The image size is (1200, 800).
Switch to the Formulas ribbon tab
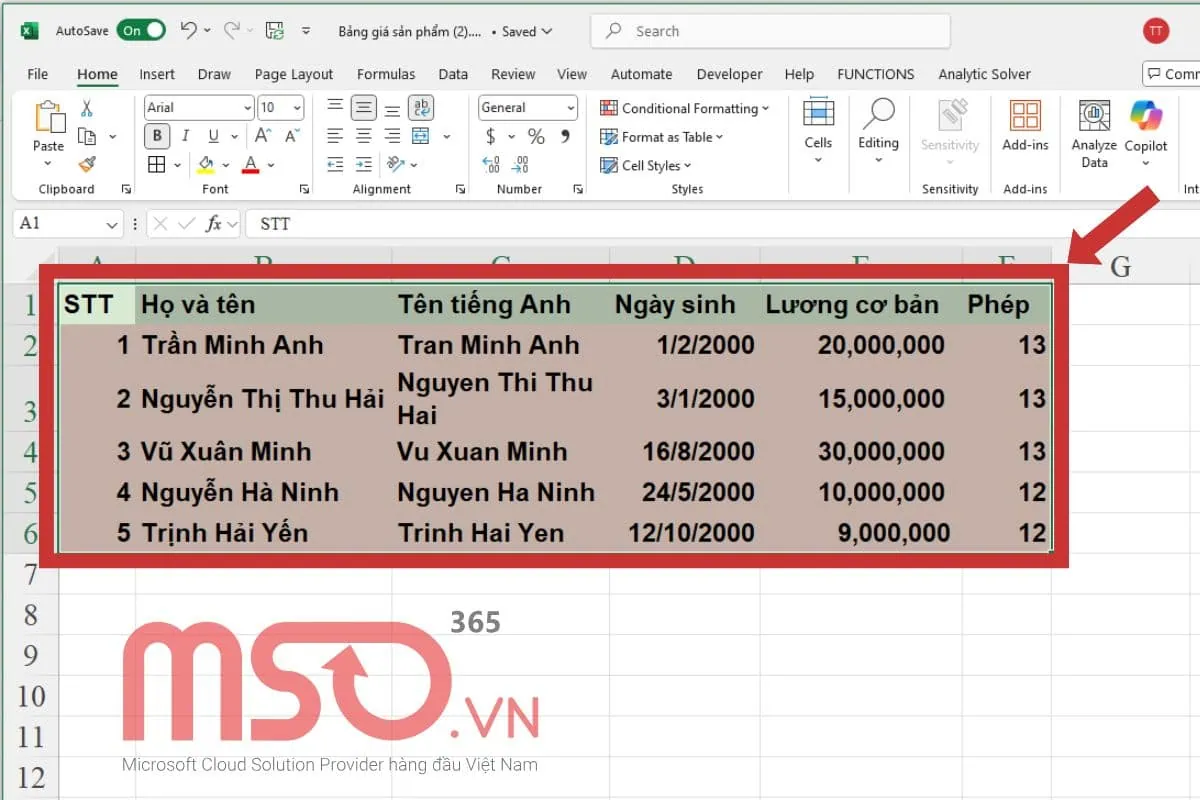click(386, 73)
